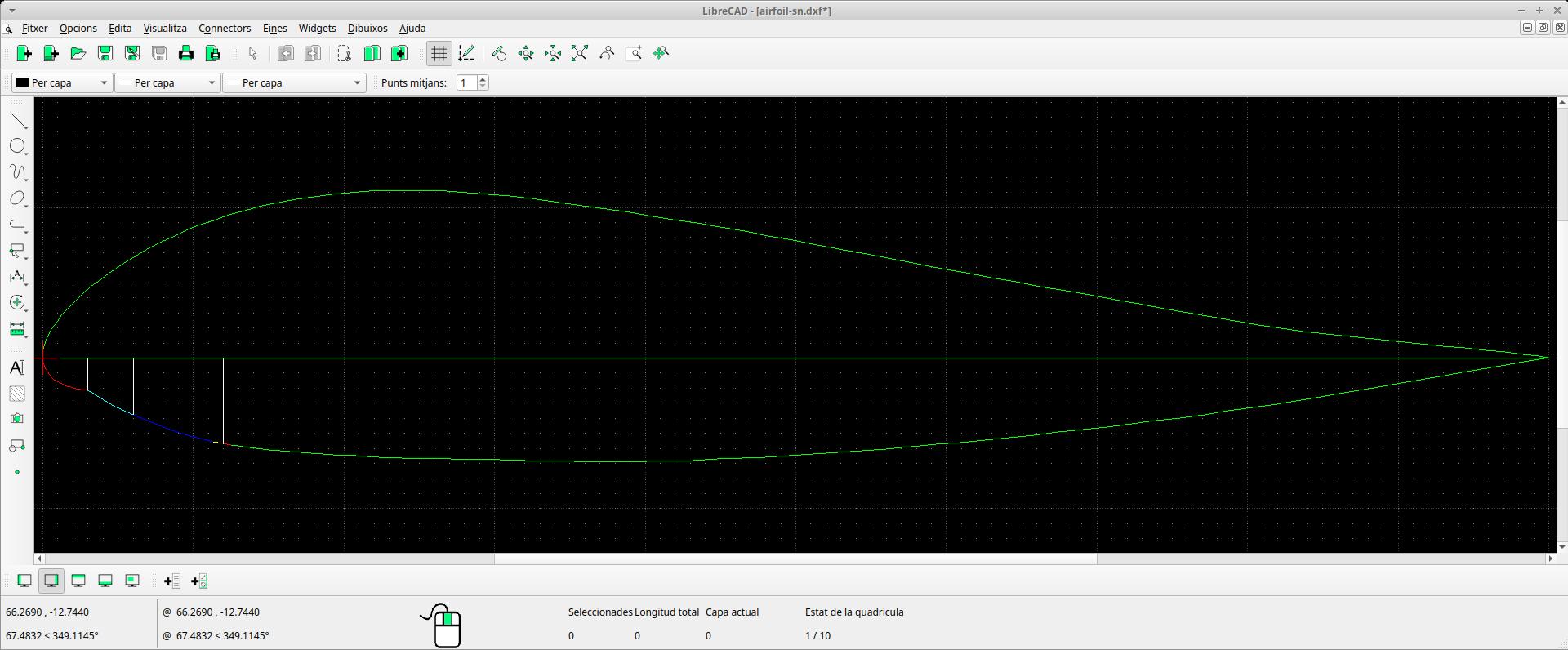Save the current drawing
Viewport: 1568px width, 650px height.
(x=105, y=53)
